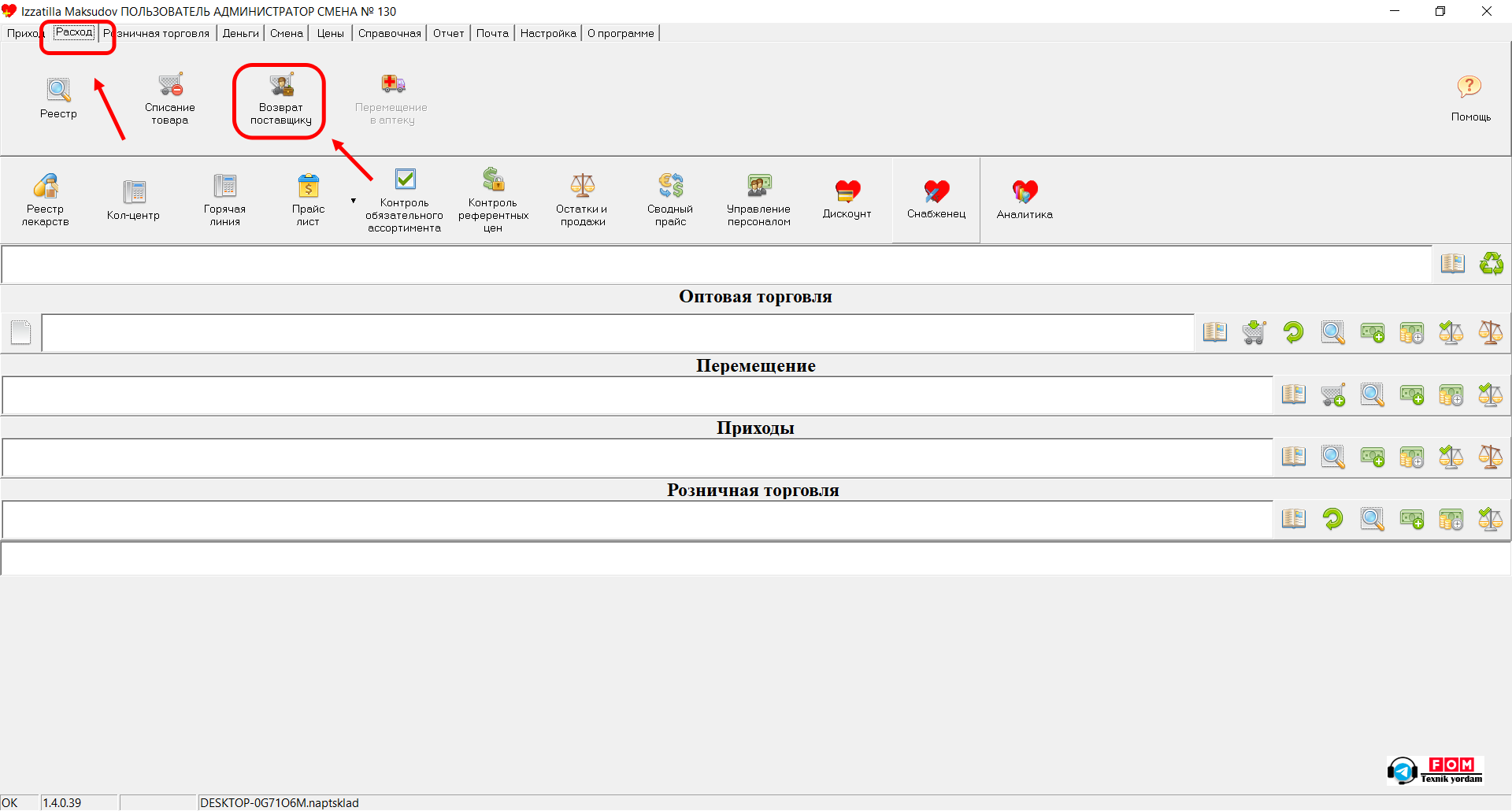
Task: Switch to the Цены tab
Action: (331, 33)
